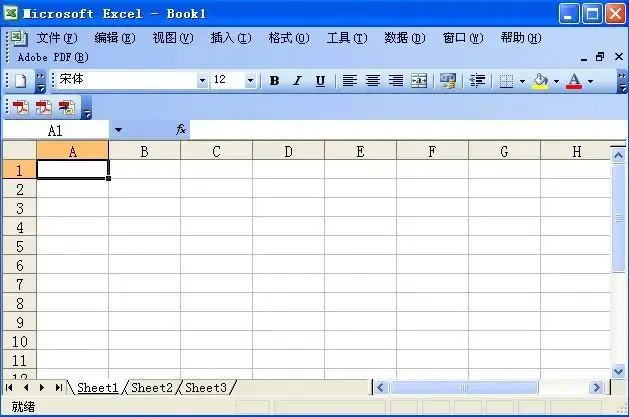
Task: Click the Insert Function fx button
Action: point(181,130)
